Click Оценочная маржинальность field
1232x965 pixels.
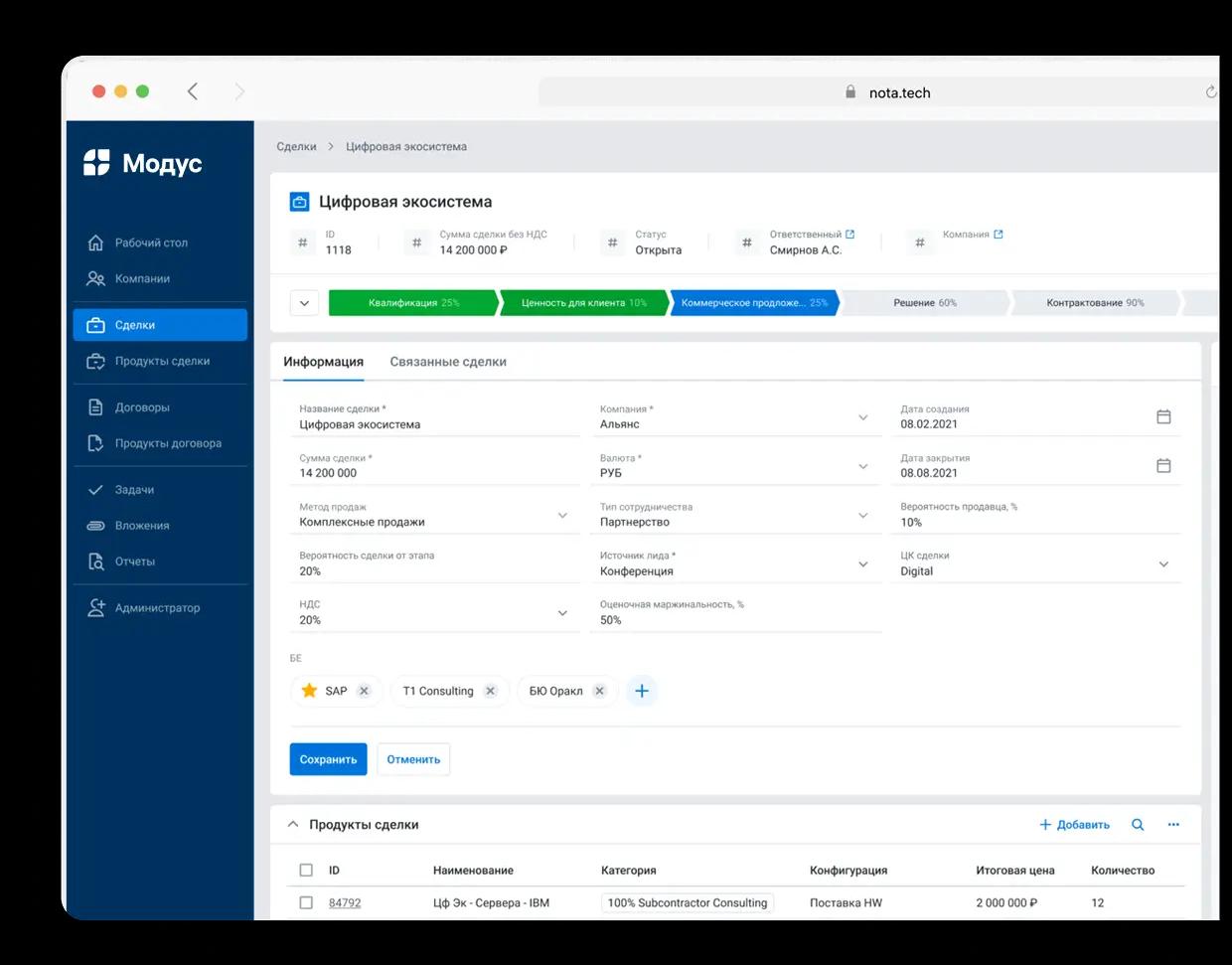pos(736,613)
